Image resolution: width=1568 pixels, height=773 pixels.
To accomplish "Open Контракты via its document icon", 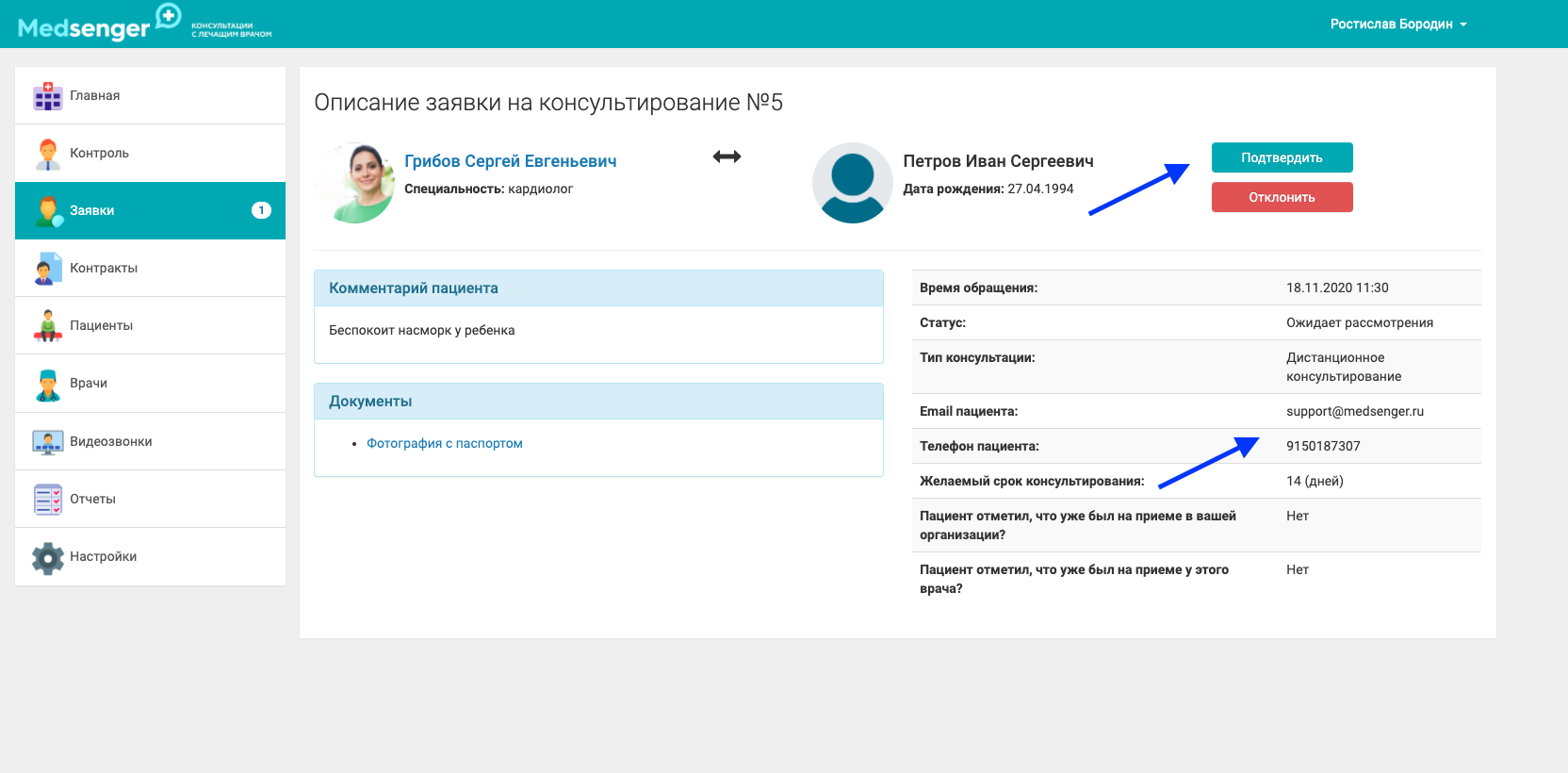I will tap(47, 269).
